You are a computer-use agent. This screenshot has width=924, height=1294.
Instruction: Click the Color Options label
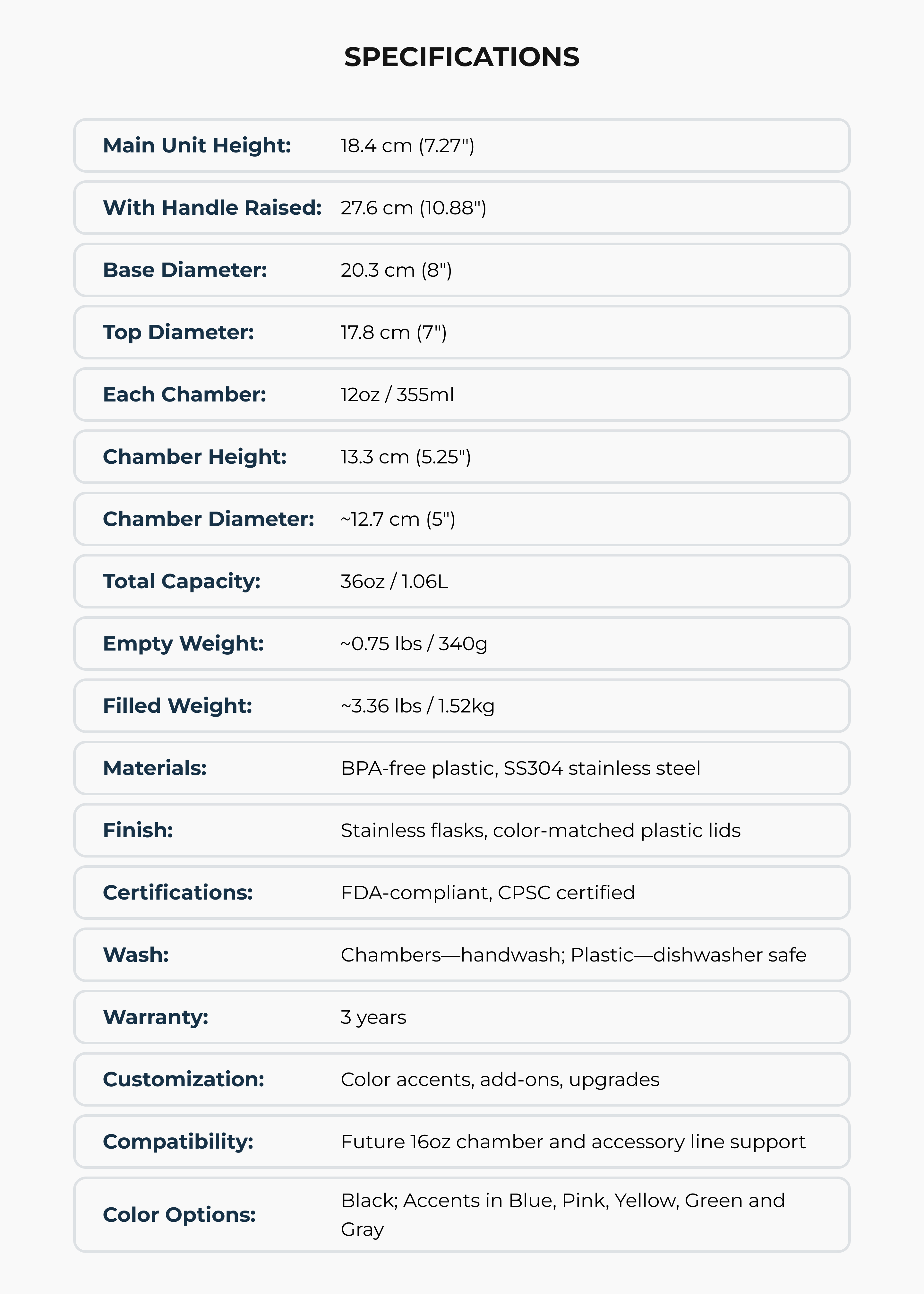(179, 1215)
